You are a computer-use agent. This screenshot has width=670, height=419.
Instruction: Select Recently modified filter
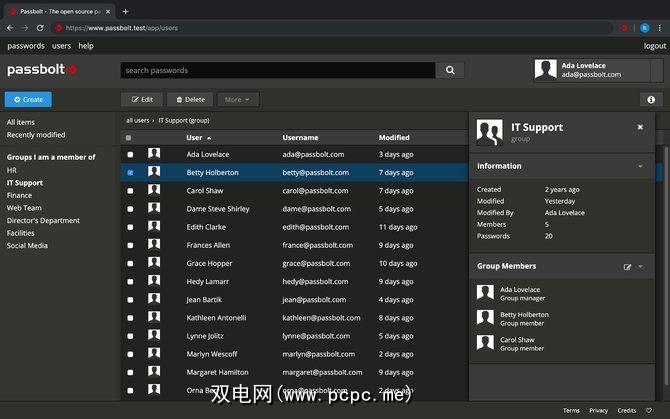[36, 135]
